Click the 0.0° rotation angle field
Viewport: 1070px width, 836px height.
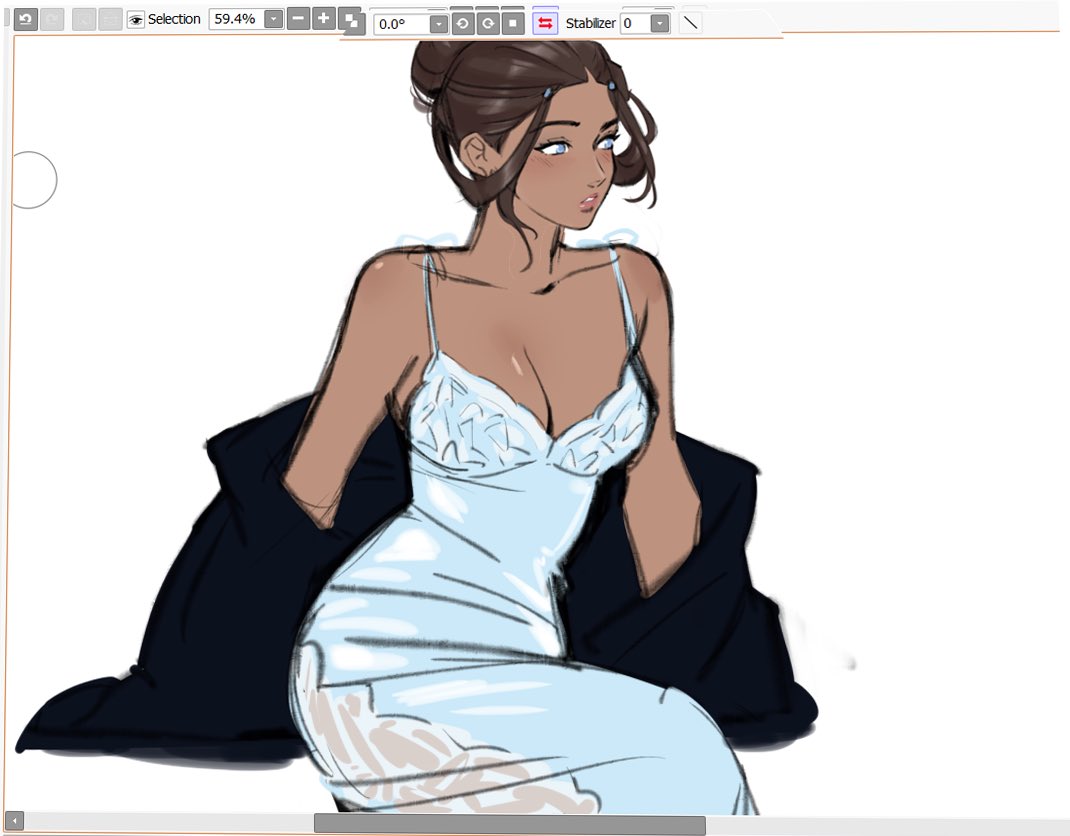click(x=402, y=24)
